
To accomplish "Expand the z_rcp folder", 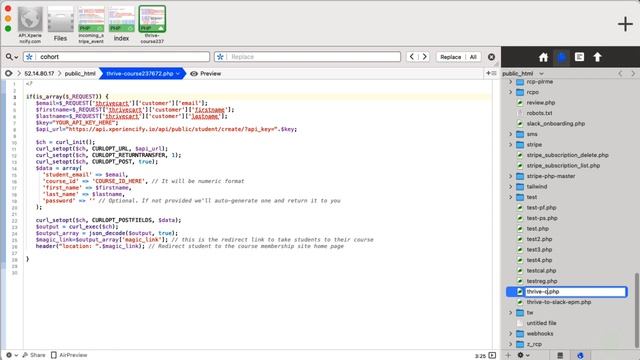I will [x=510, y=344].
